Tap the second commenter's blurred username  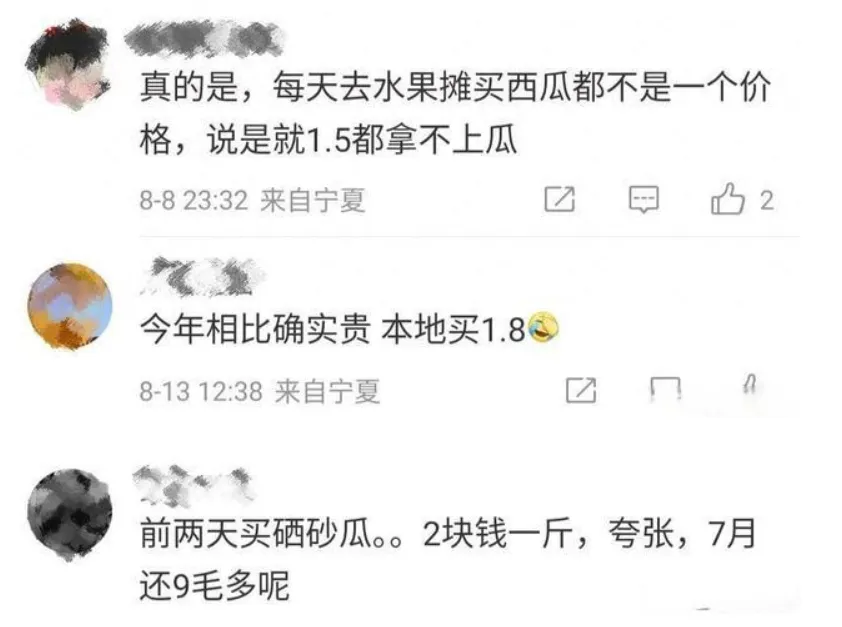[x=203, y=276]
